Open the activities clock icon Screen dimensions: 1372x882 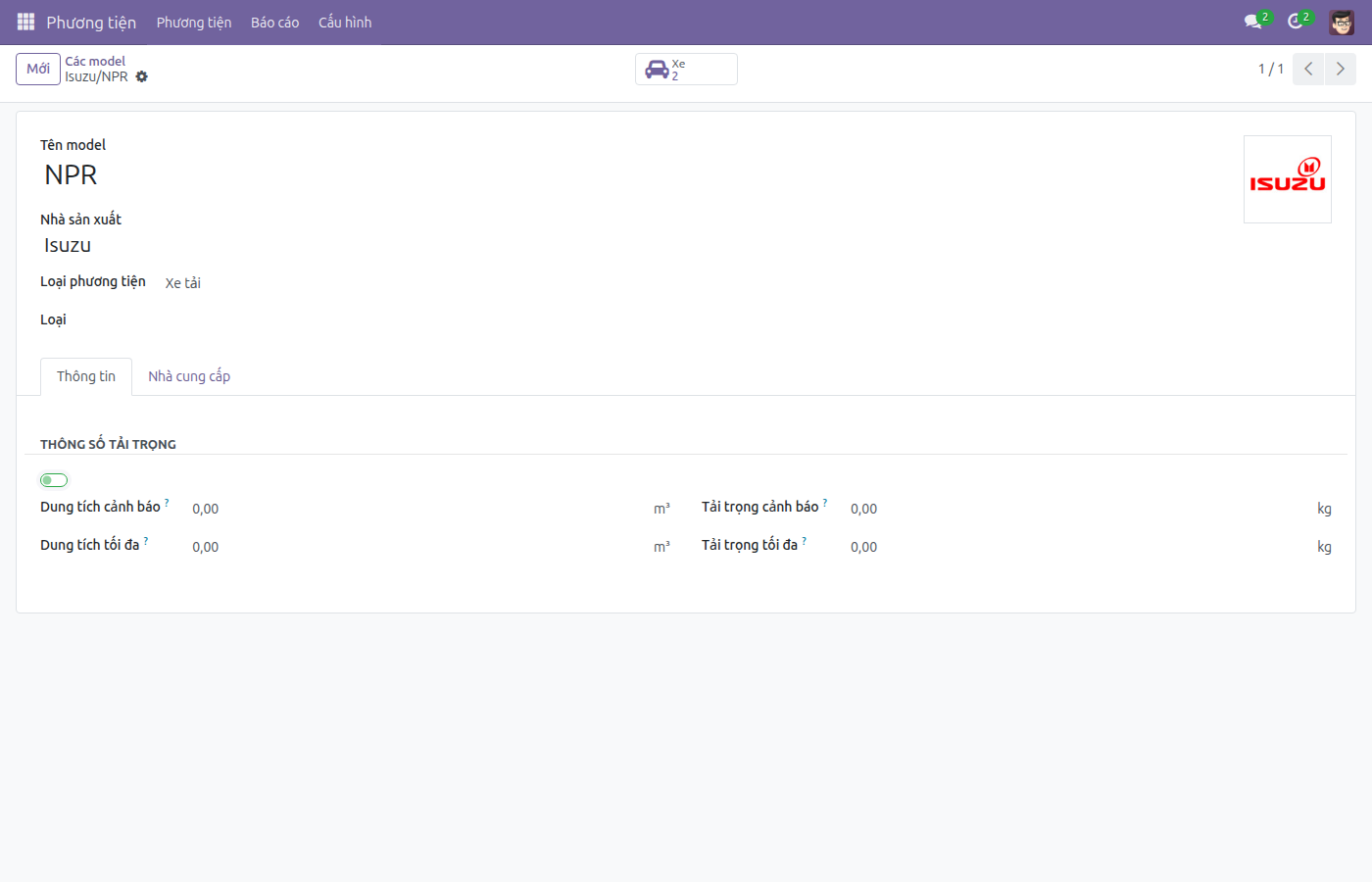1297,21
